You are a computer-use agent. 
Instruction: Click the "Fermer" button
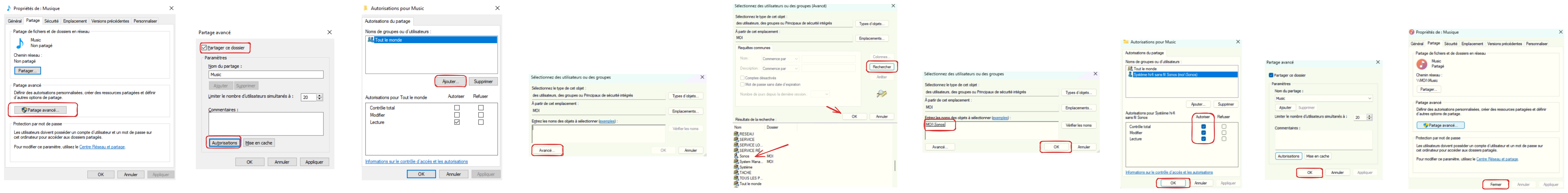(1496, 184)
